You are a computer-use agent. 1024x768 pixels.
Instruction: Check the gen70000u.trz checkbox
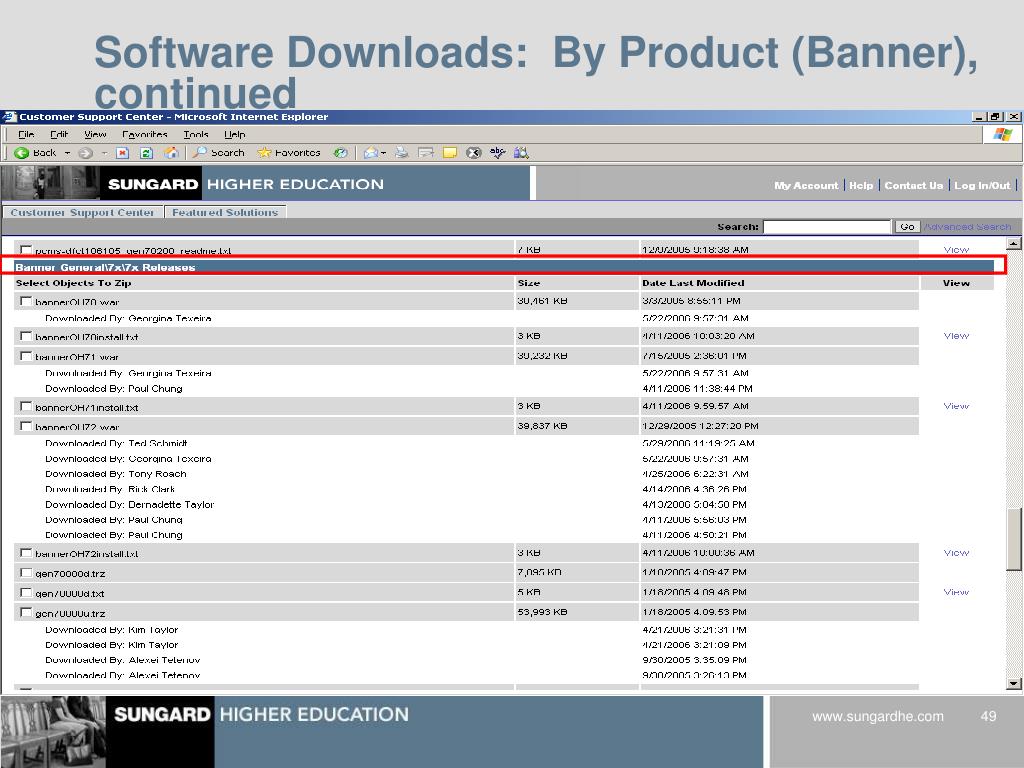coord(26,613)
